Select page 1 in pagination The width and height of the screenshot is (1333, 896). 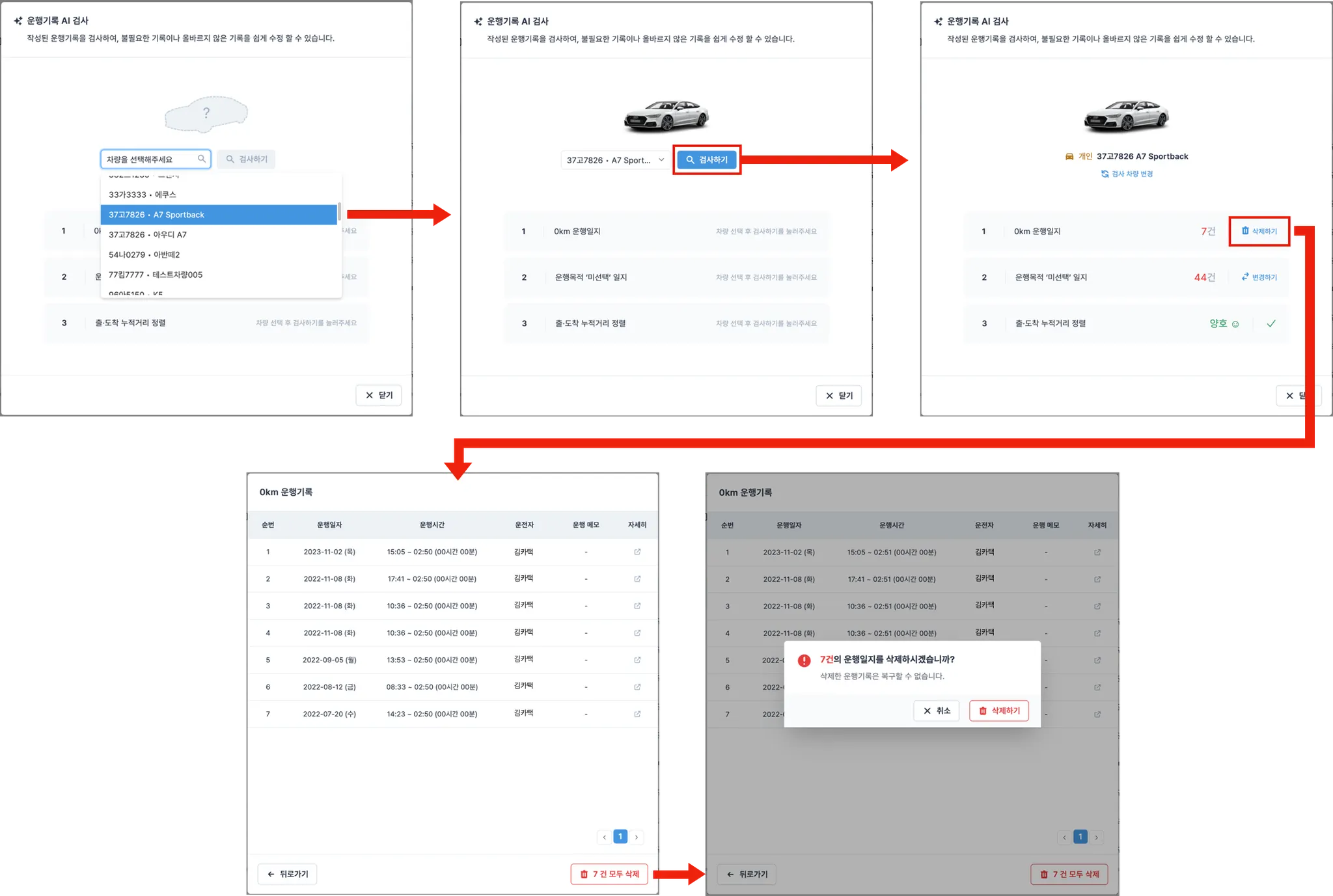620,837
